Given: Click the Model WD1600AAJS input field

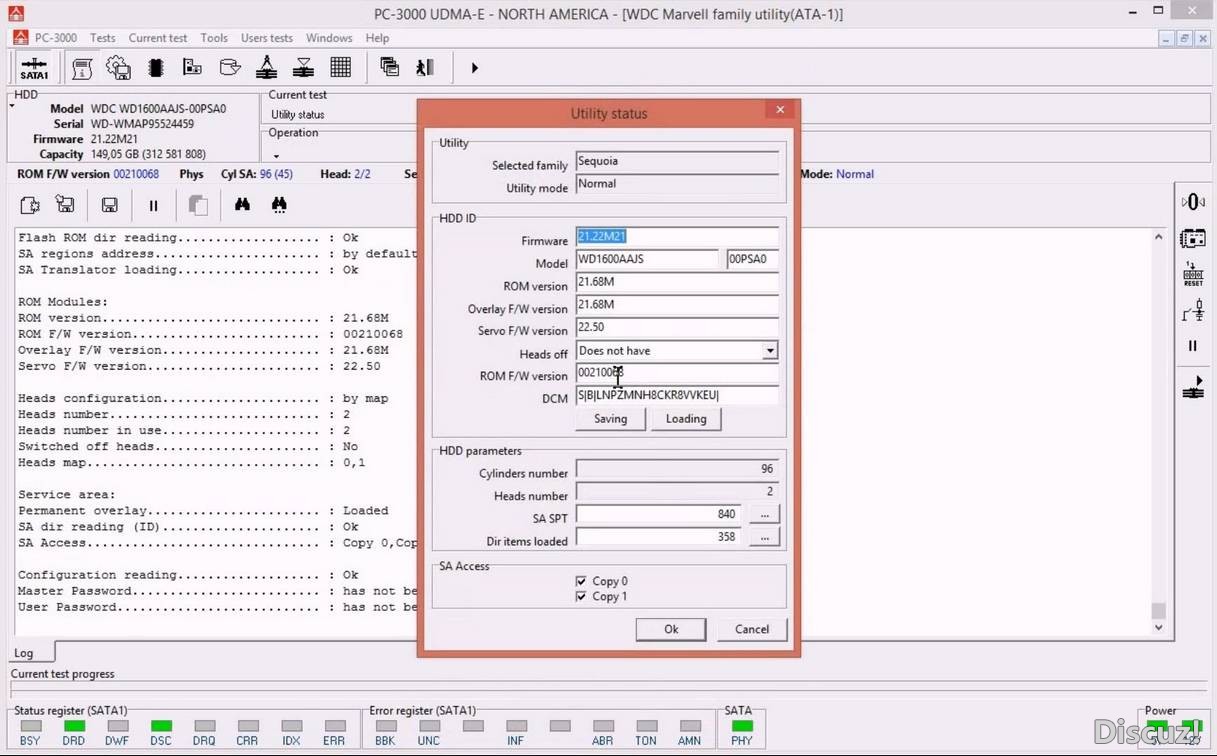Looking at the screenshot, I should pyautogui.click(x=648, y=259).
